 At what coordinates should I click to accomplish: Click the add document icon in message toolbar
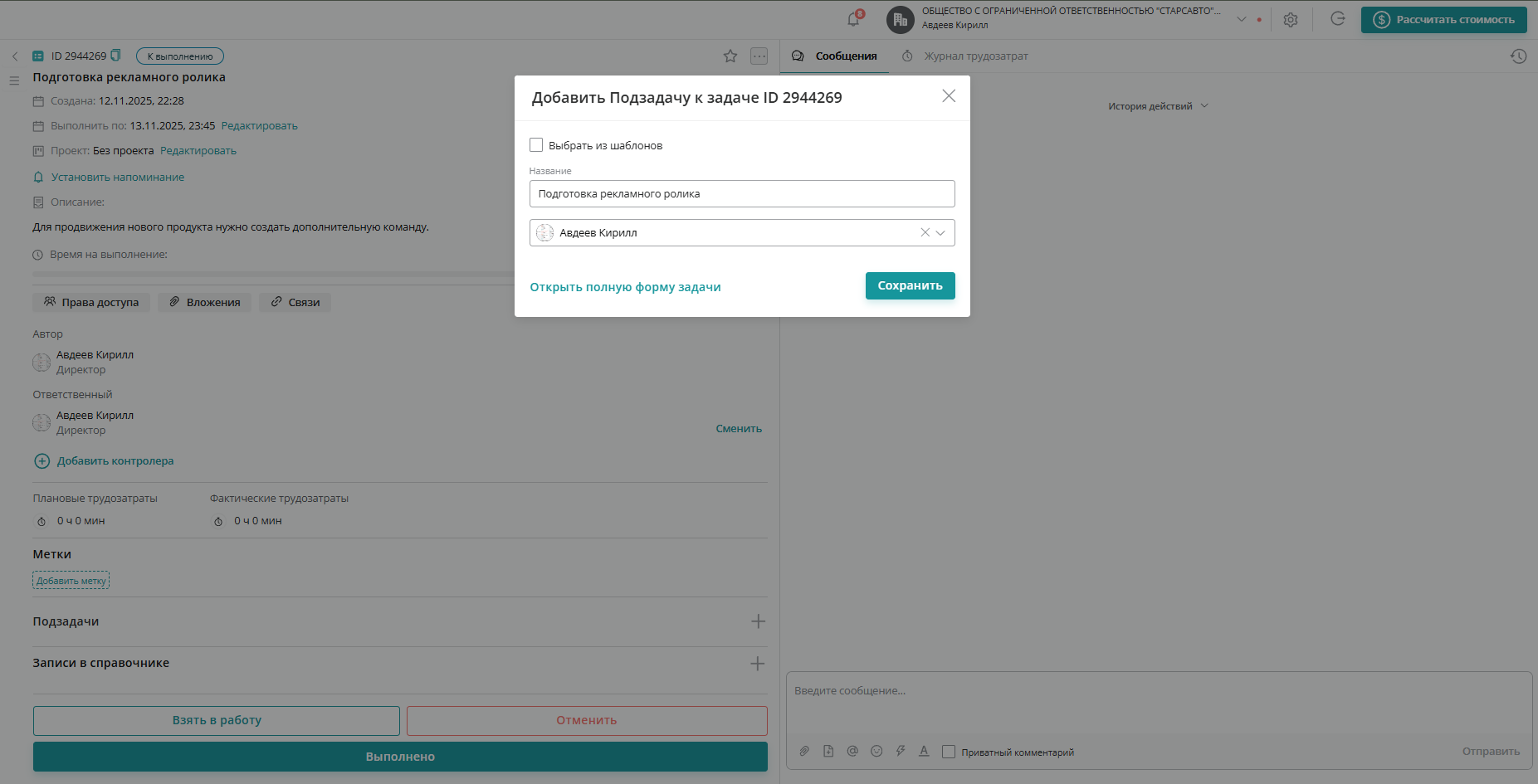point(828,751)
